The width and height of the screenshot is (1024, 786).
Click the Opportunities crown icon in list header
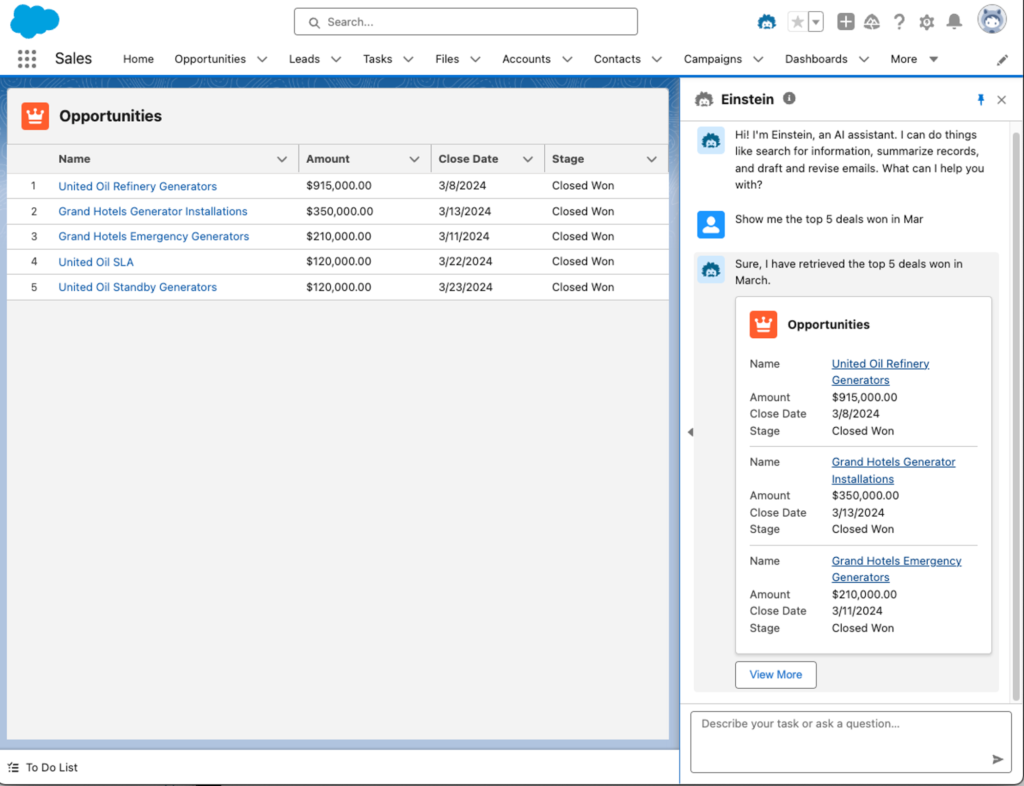click(x=35, y=116)
